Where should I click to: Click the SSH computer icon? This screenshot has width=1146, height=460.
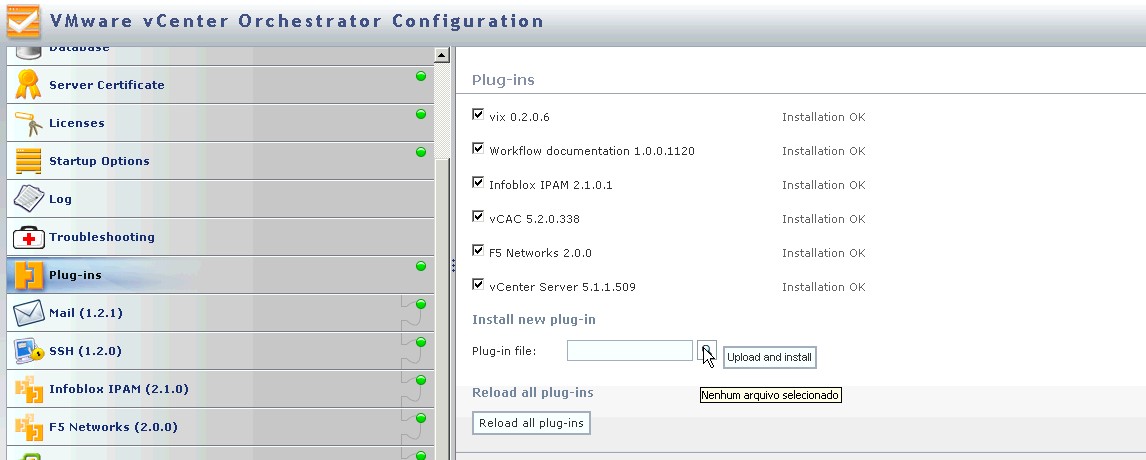pos(28,351)
